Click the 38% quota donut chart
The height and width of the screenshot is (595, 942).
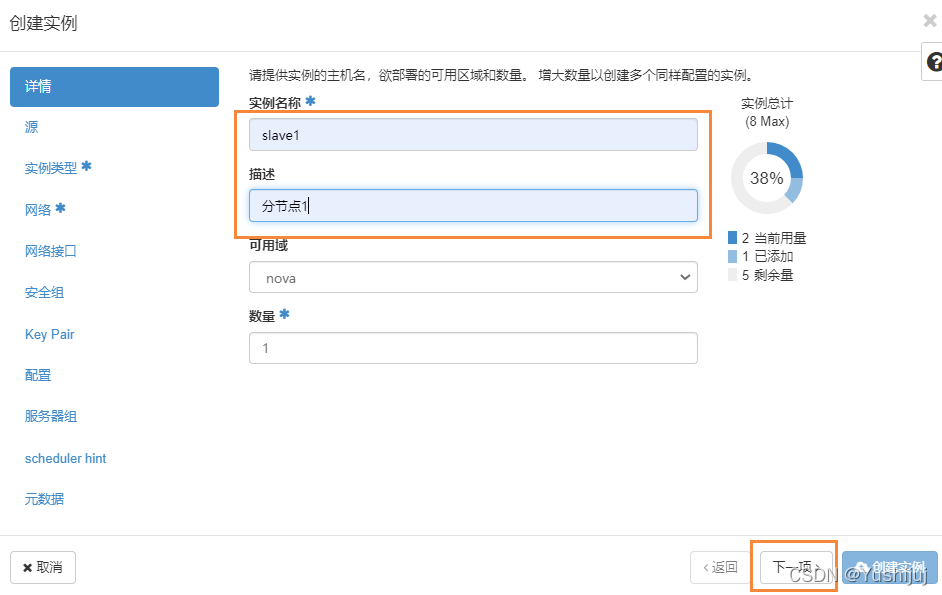click(x=767, y=177)
